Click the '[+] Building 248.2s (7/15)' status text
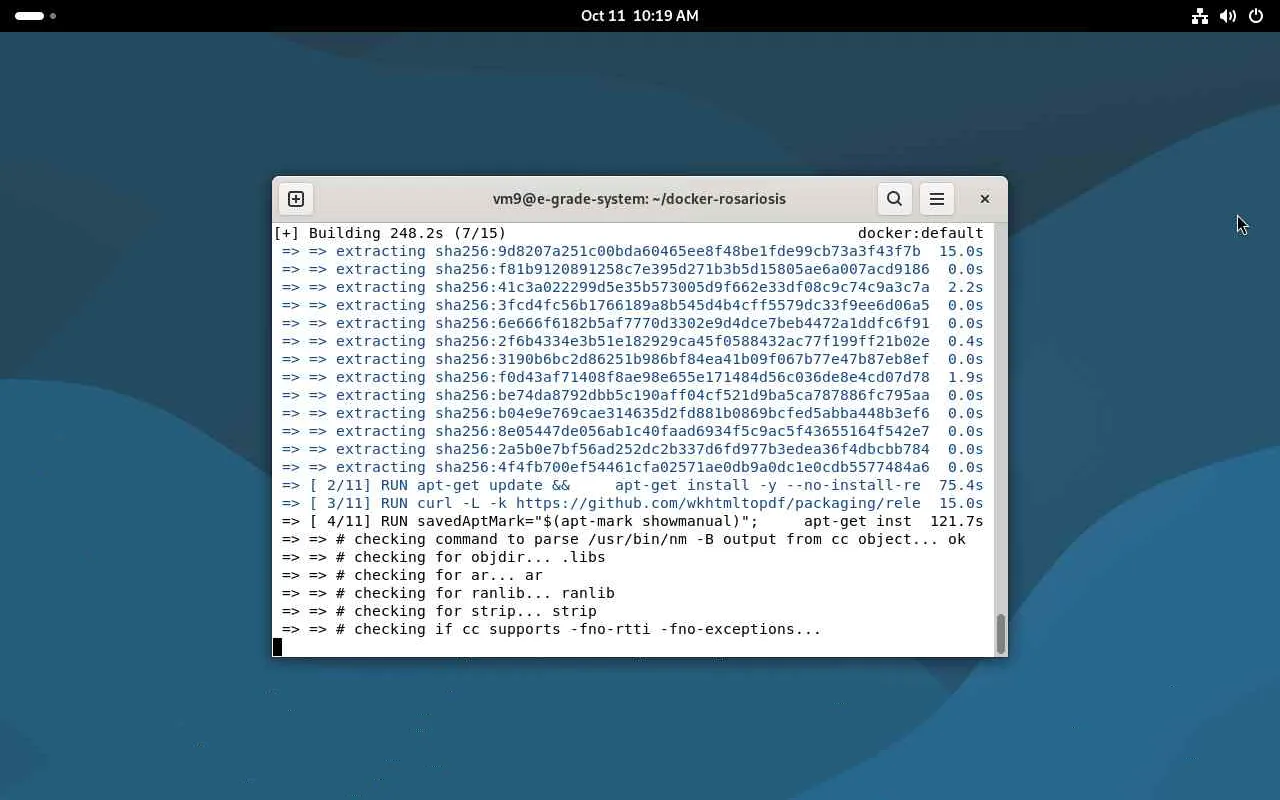 click(x=390, y=233)
